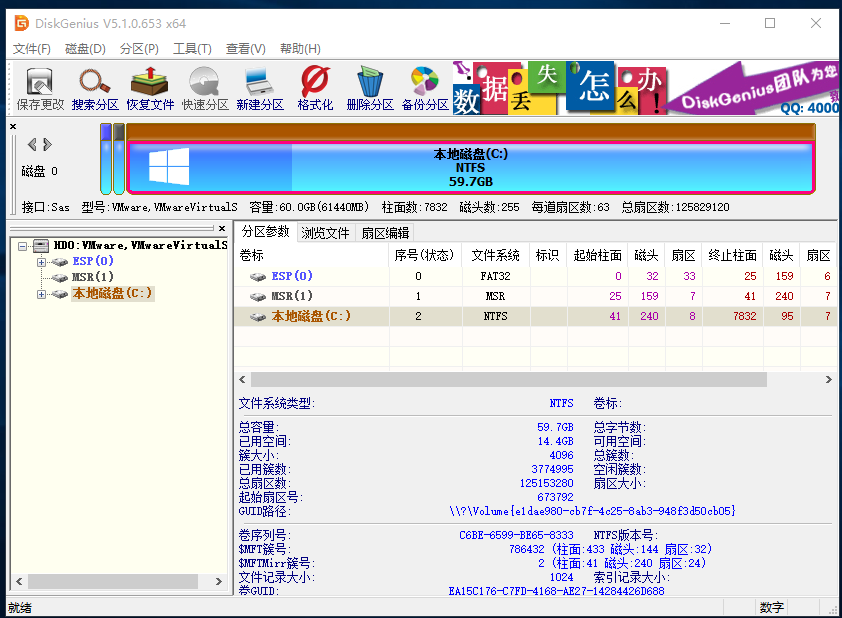This screenshot has width=842, height=618.
Task: Click the tree panel horizontal scrollbar thumb
Action: click(113, 581)
